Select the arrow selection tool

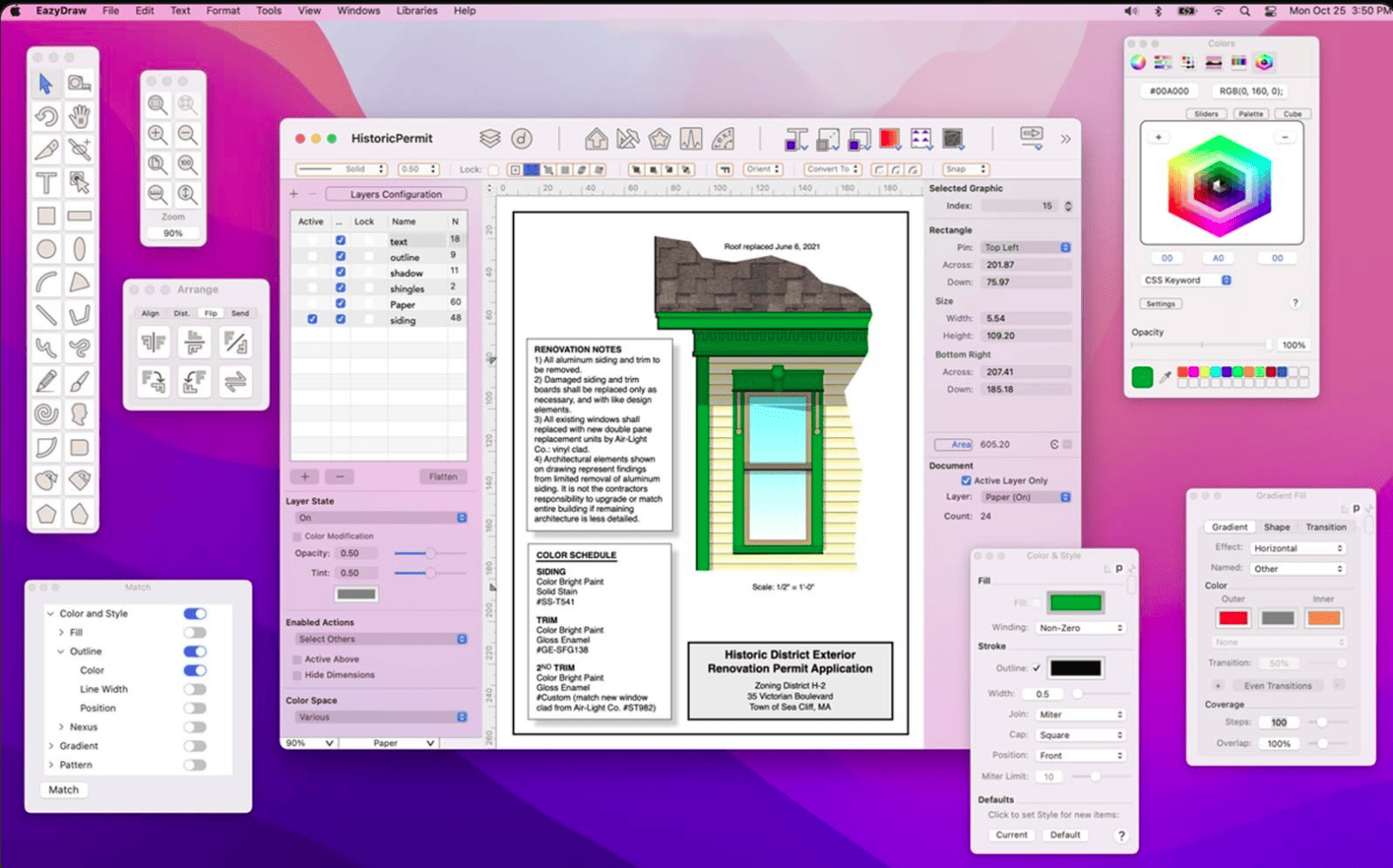(46, 84)
